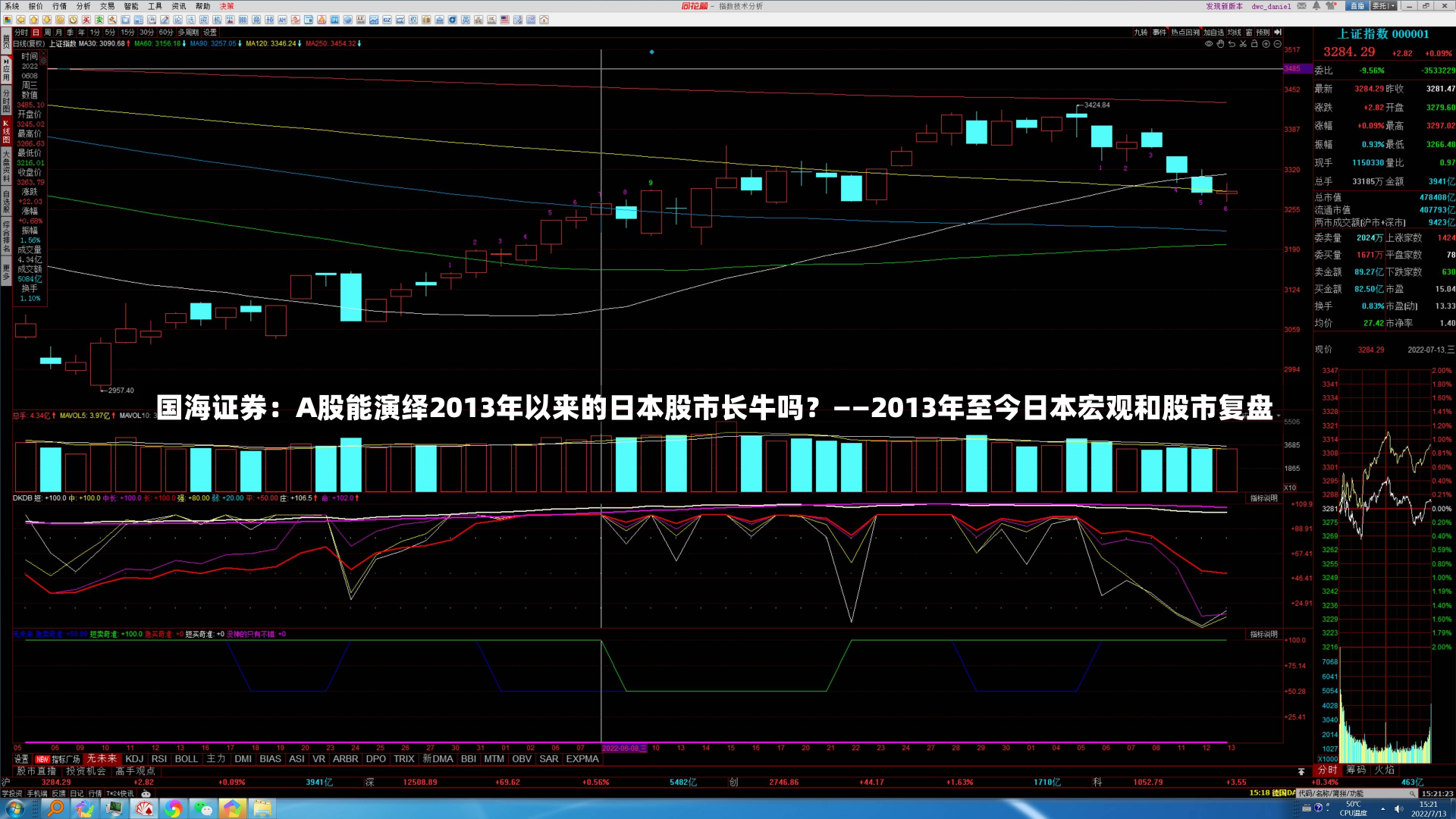The image size is (1456, 819).
Task: Select the 60分 period
Action: coord(165,32)
